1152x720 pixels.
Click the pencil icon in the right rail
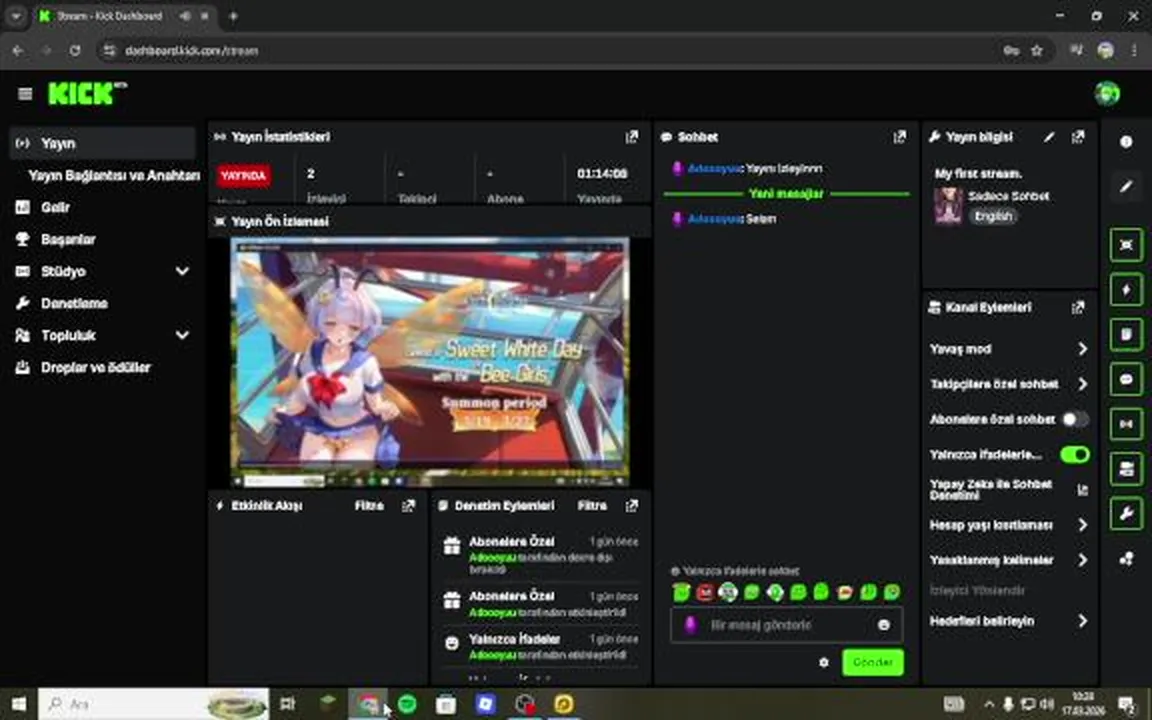click(1126, 187)
